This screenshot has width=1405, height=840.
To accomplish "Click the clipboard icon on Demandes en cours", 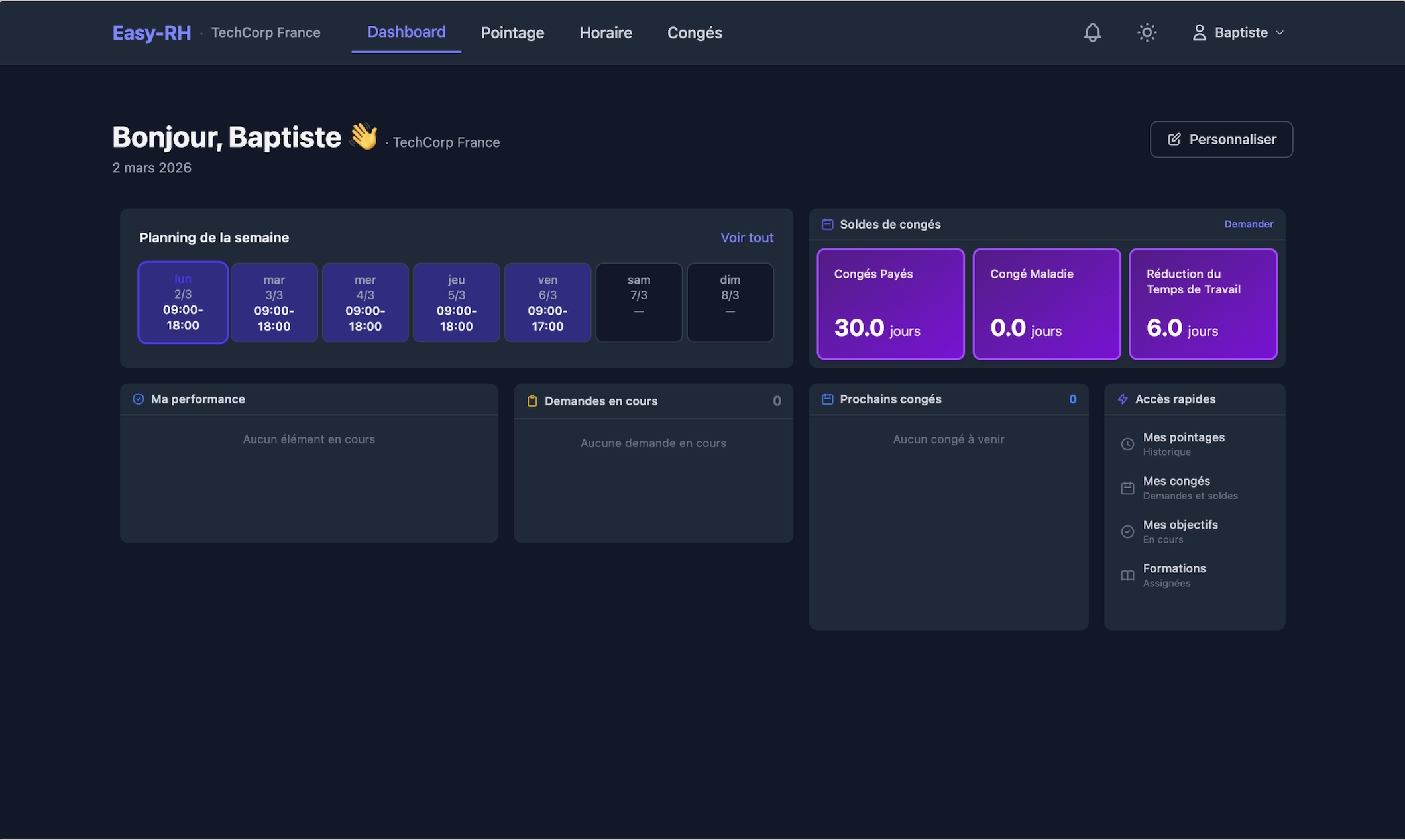I will point(532,401).
